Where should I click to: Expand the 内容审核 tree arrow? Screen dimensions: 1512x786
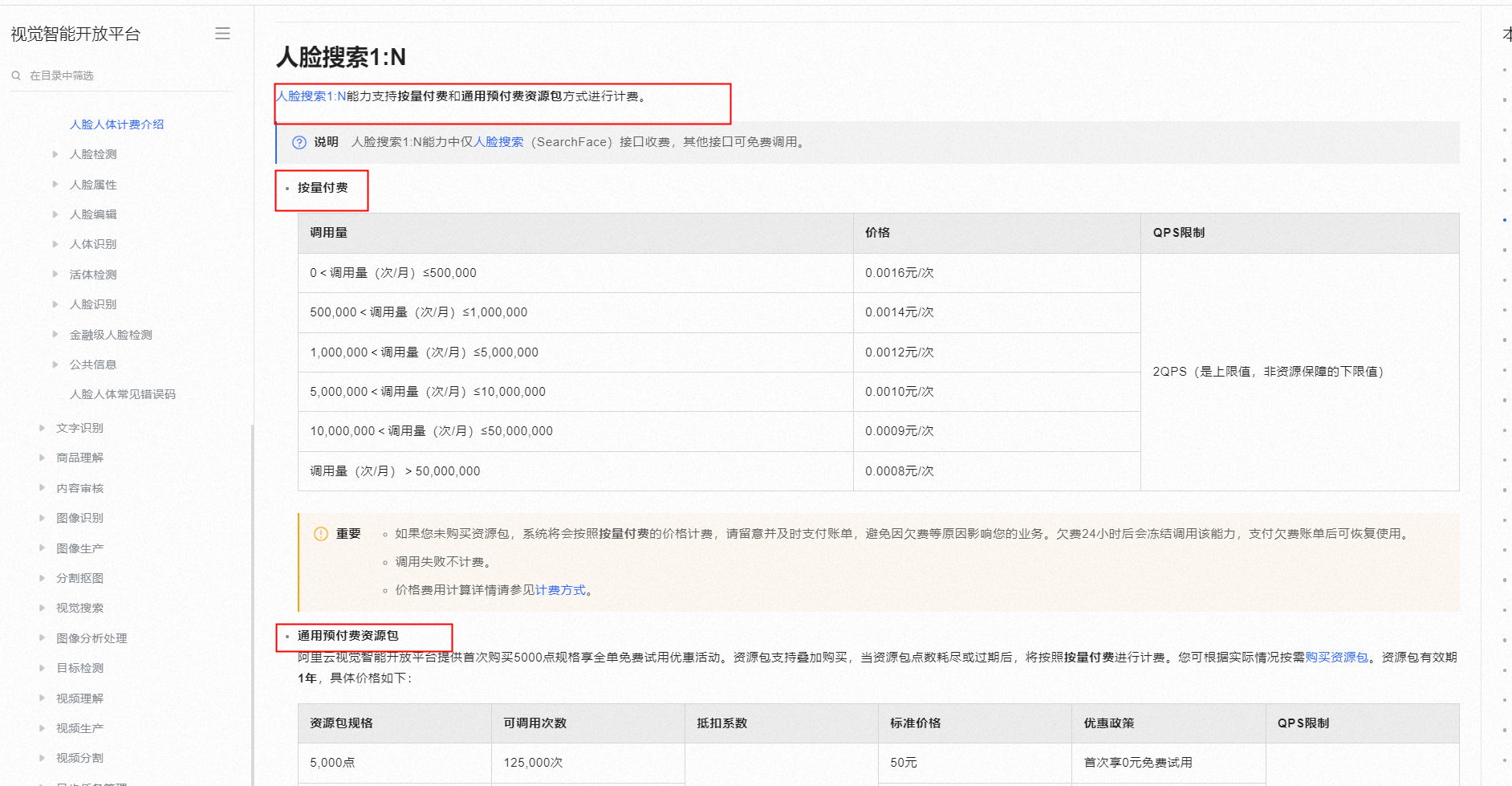[42, 488]
